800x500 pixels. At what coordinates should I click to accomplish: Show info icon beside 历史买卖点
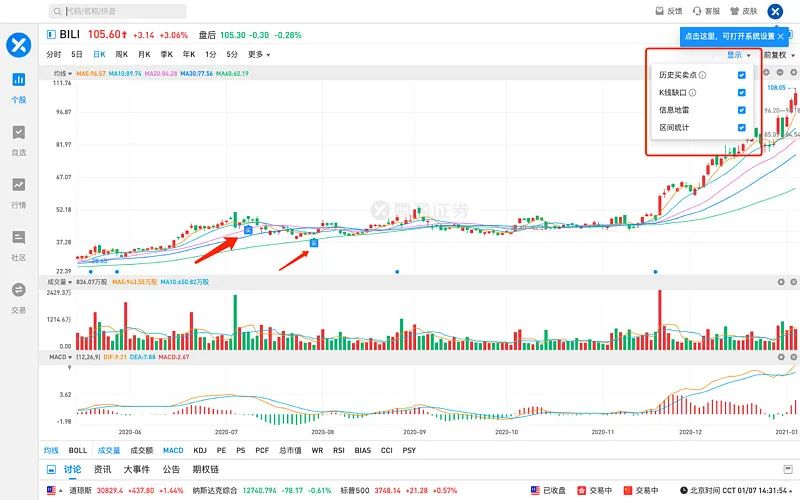[703, 75]
